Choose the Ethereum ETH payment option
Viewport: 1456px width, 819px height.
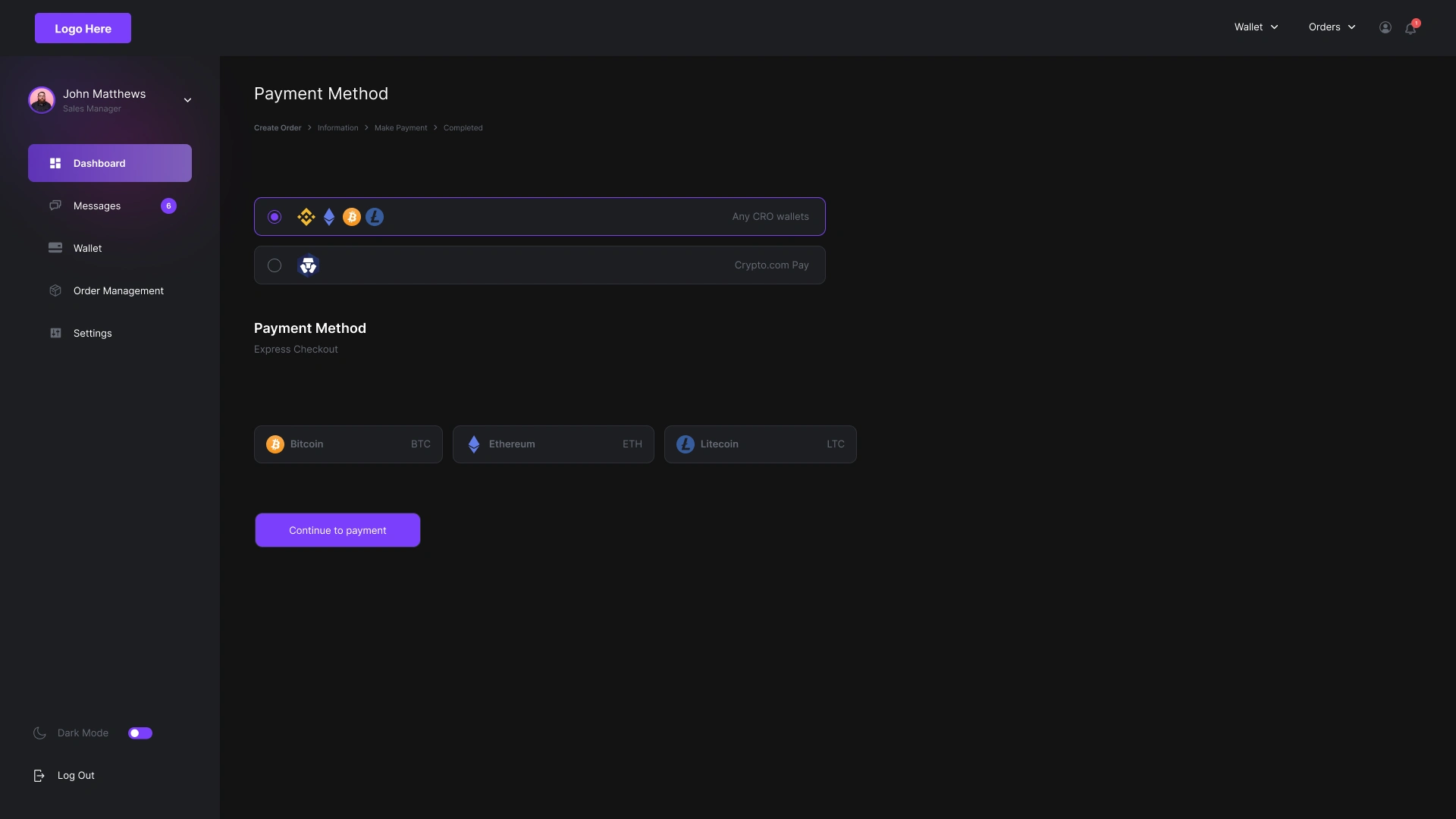(x=553, y=444)
